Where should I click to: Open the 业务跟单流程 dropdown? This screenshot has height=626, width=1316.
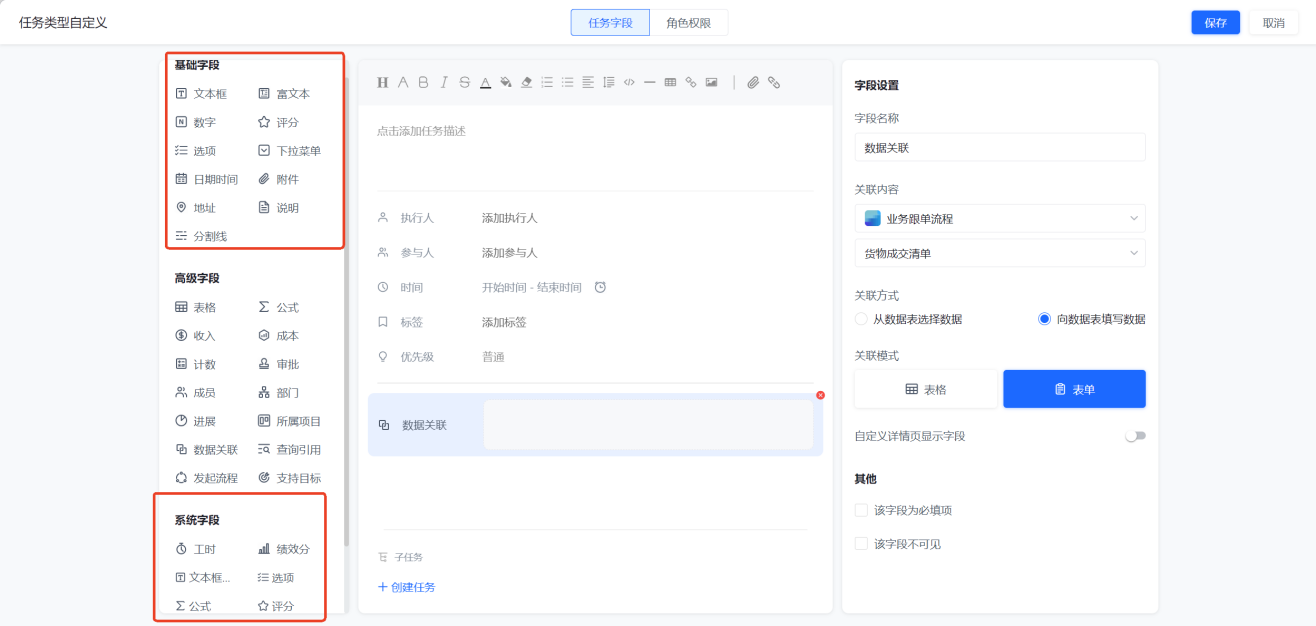point(1000,218)
